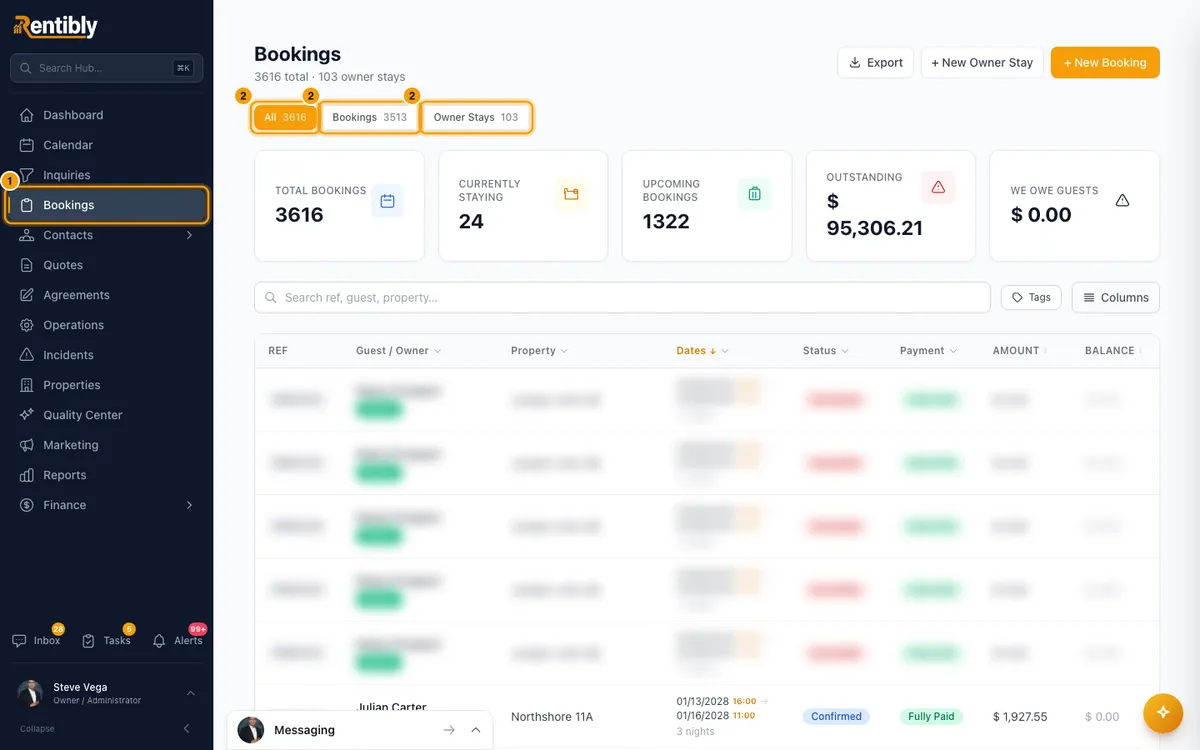Click the Fully Paid payment badge

click(931, 716)
